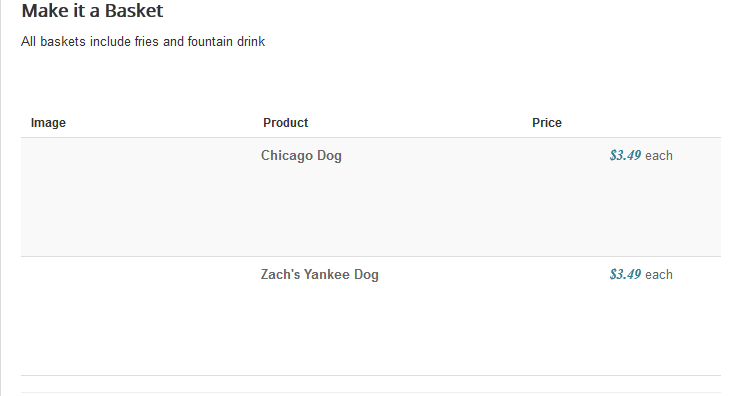Select the Chicago Dog $3.49 price

tap(625, 155)
